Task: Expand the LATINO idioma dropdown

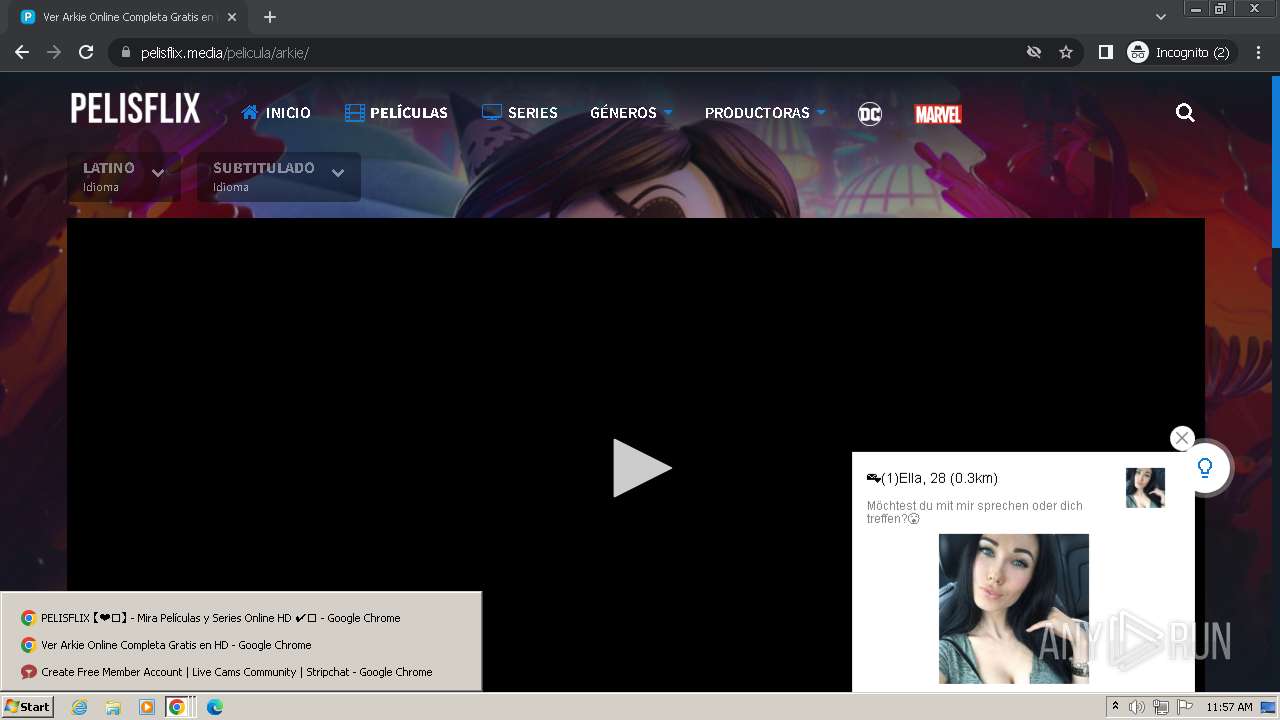Action: [x=124, y=176]
